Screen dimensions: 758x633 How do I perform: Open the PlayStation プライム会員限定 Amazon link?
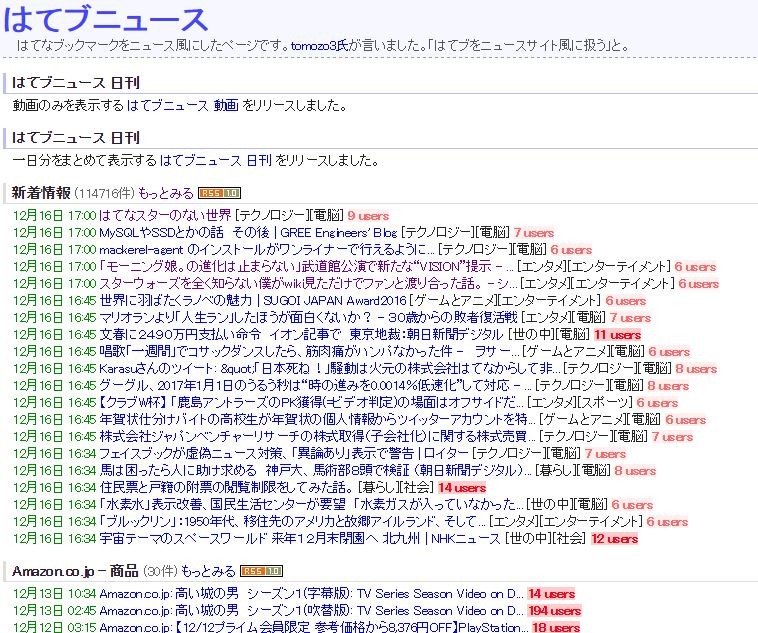click(x=314, y=628)
